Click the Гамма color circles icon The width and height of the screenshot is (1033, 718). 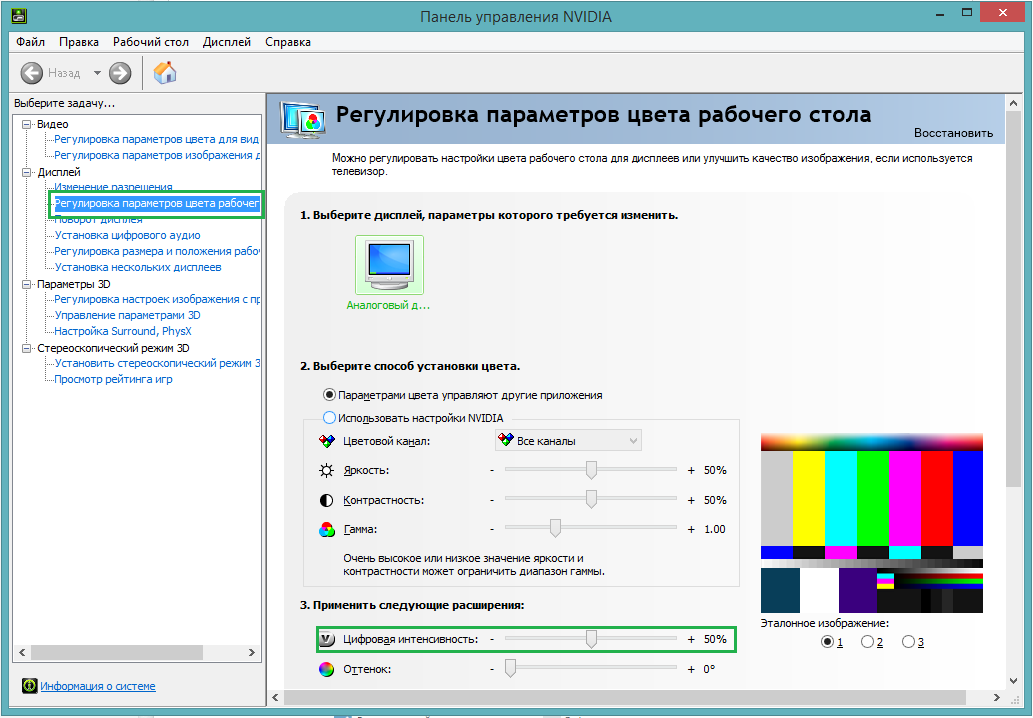327,529
